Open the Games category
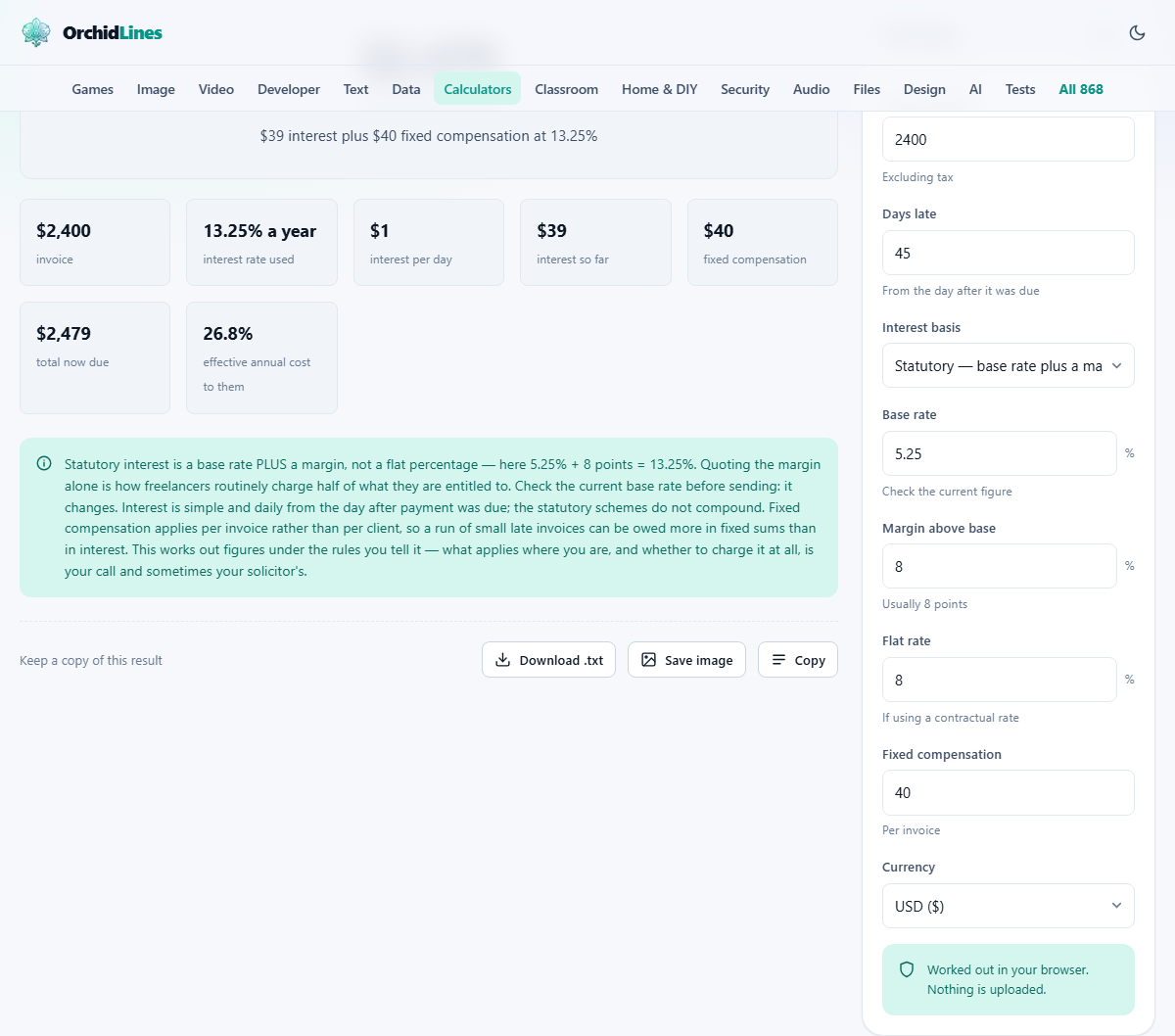Image resolution: width=1175 pixels, height=1036 pixels. coord(93,89)
